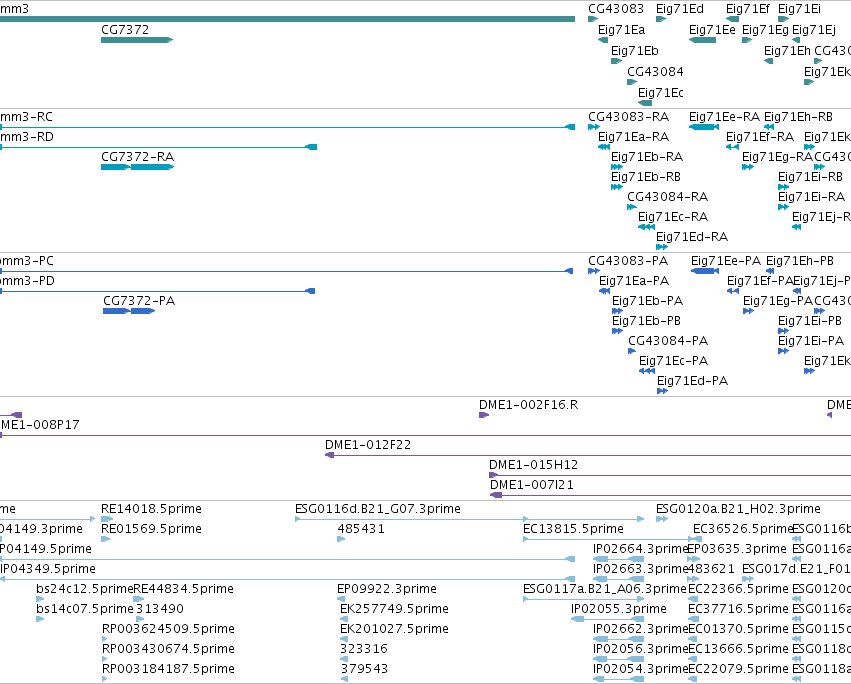
Task: Click the bs14c07.5prime EST label
Action: click(85, 610)
